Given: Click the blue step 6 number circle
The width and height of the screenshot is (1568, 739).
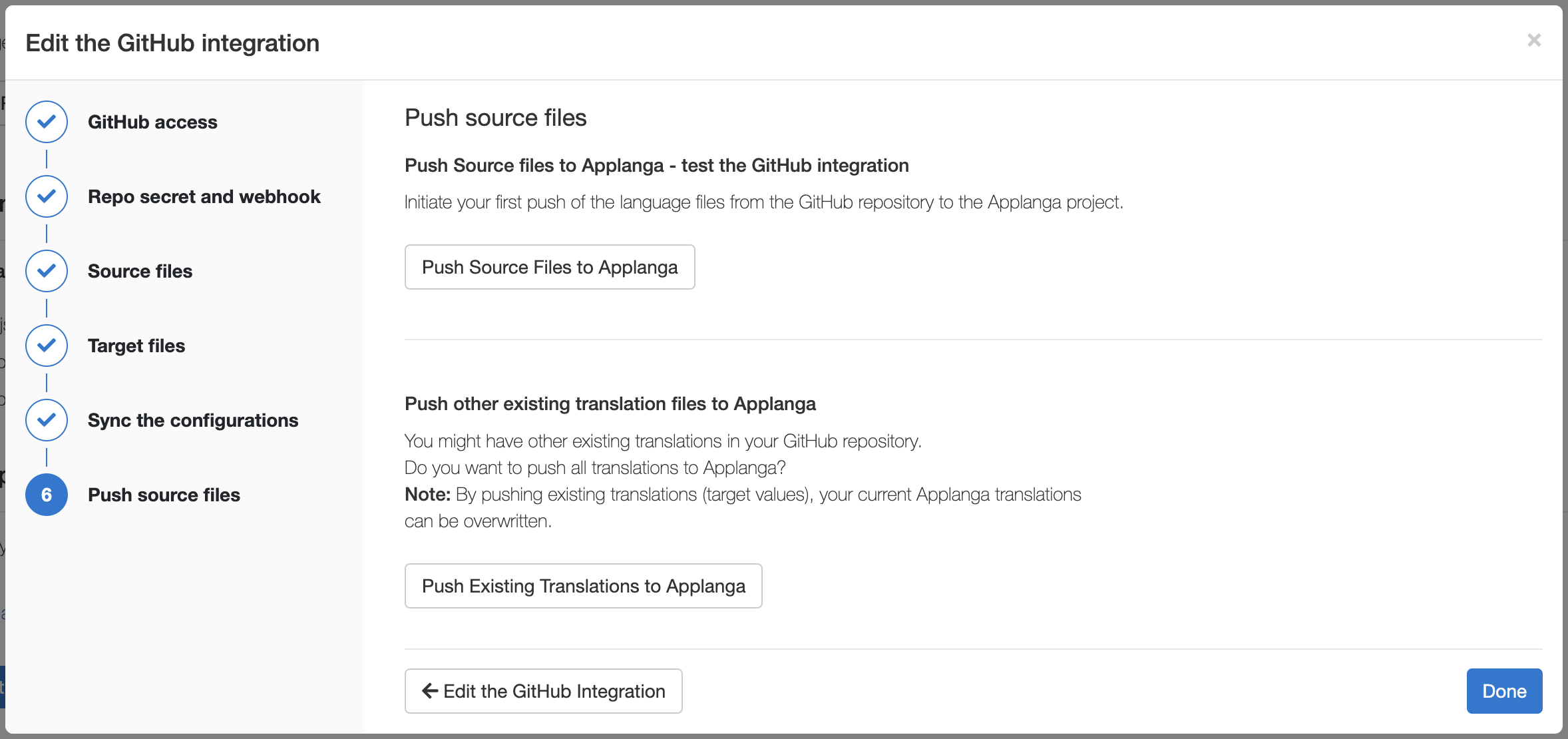Looking at the screenshot, I should point(47,495).
